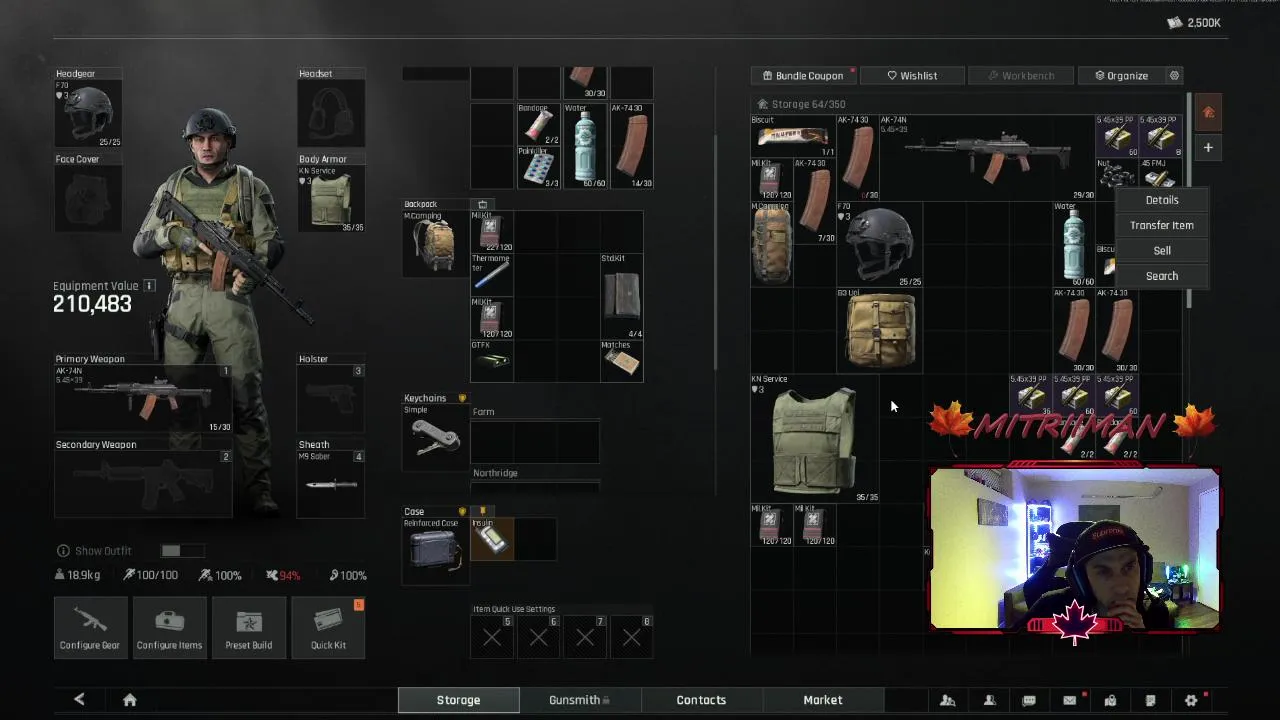
Task: Select the B3 Uni rig in storage
Action: 879,331
